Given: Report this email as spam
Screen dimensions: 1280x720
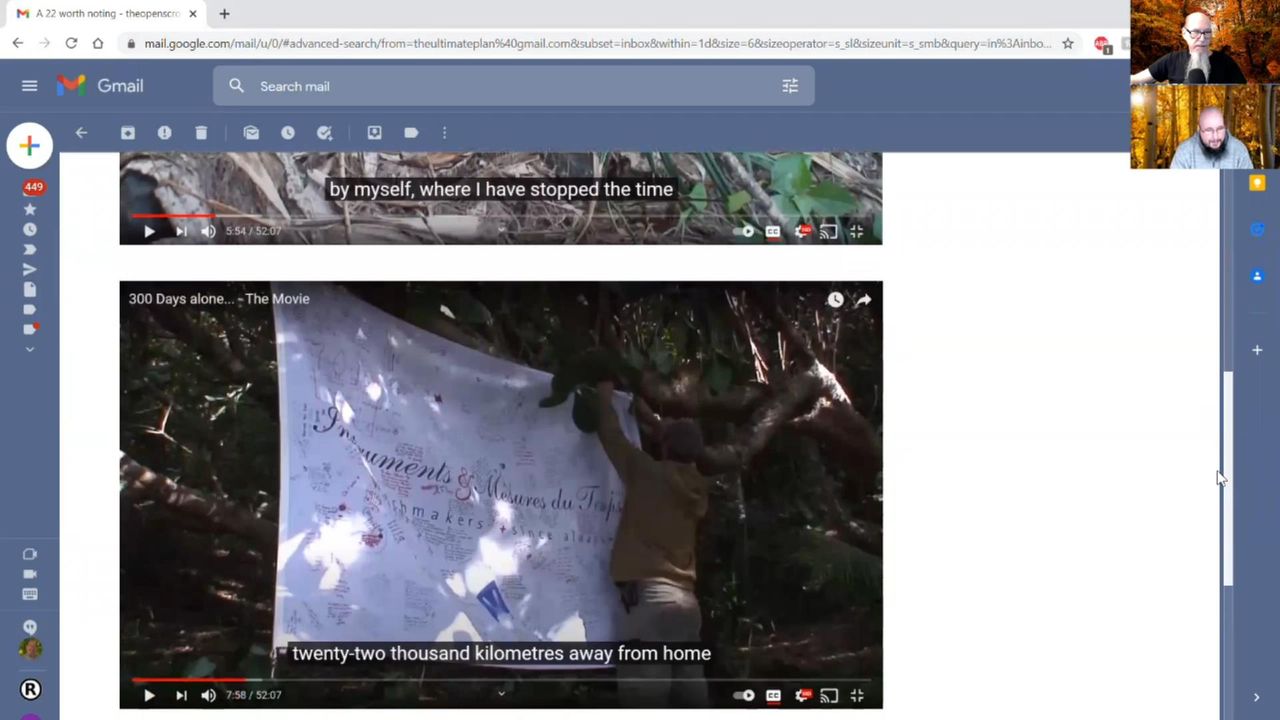Looking at the screenshot, I should 164,133.
